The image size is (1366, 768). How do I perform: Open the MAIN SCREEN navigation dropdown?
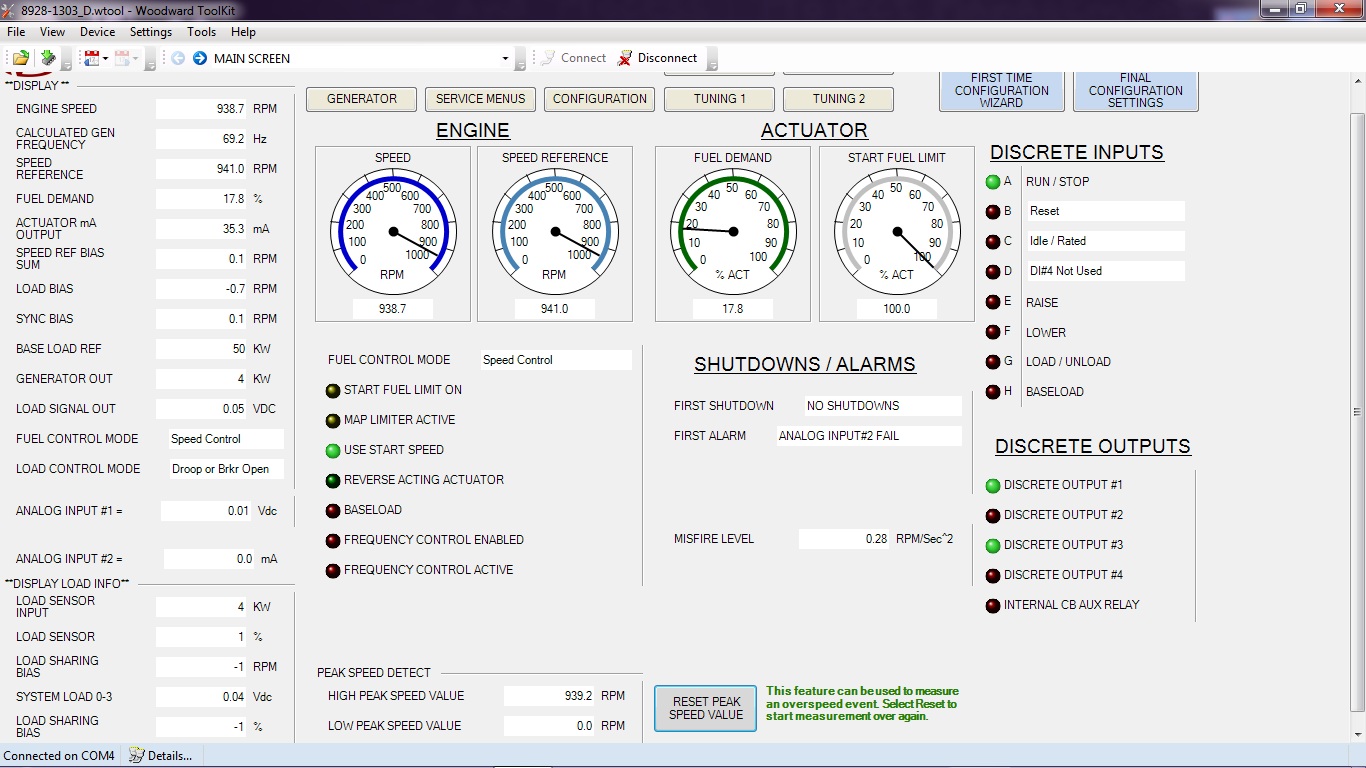[x=506, y=58]
